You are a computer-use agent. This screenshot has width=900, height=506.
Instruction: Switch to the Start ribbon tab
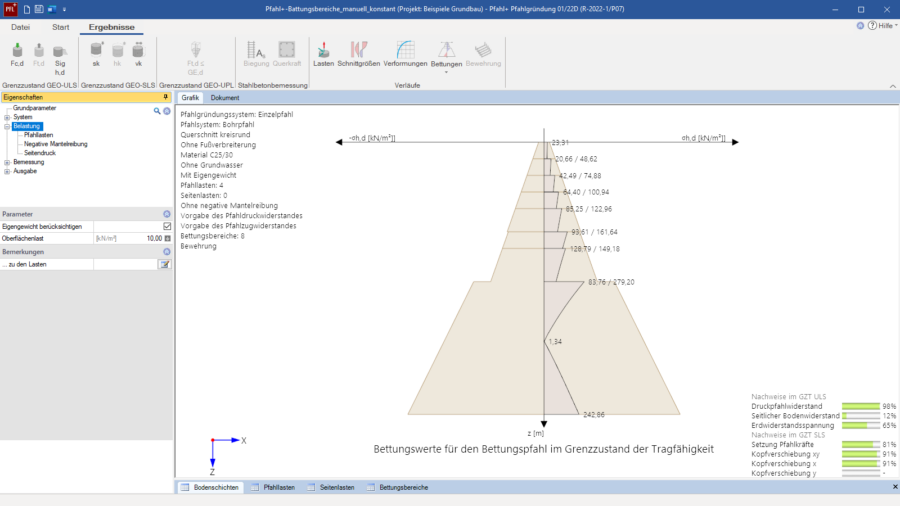60,27
